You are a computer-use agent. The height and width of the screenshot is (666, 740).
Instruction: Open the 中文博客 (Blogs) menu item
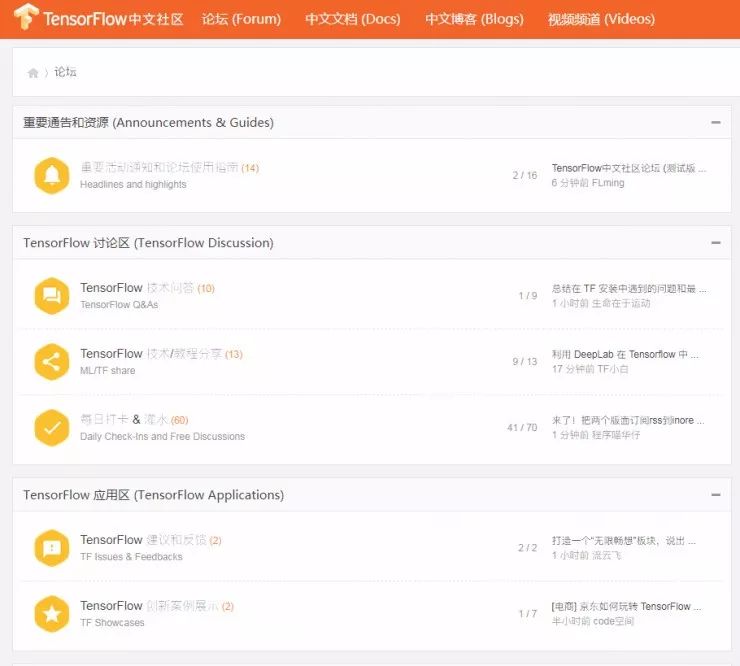tap(474, 19)
